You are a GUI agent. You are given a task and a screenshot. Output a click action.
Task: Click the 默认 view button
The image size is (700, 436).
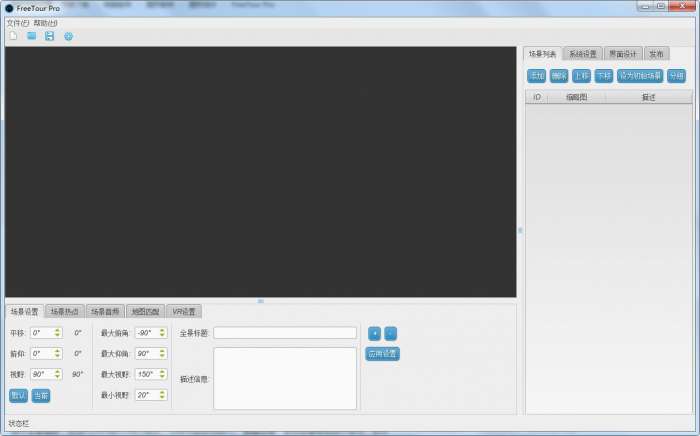(x=18, y=395)
